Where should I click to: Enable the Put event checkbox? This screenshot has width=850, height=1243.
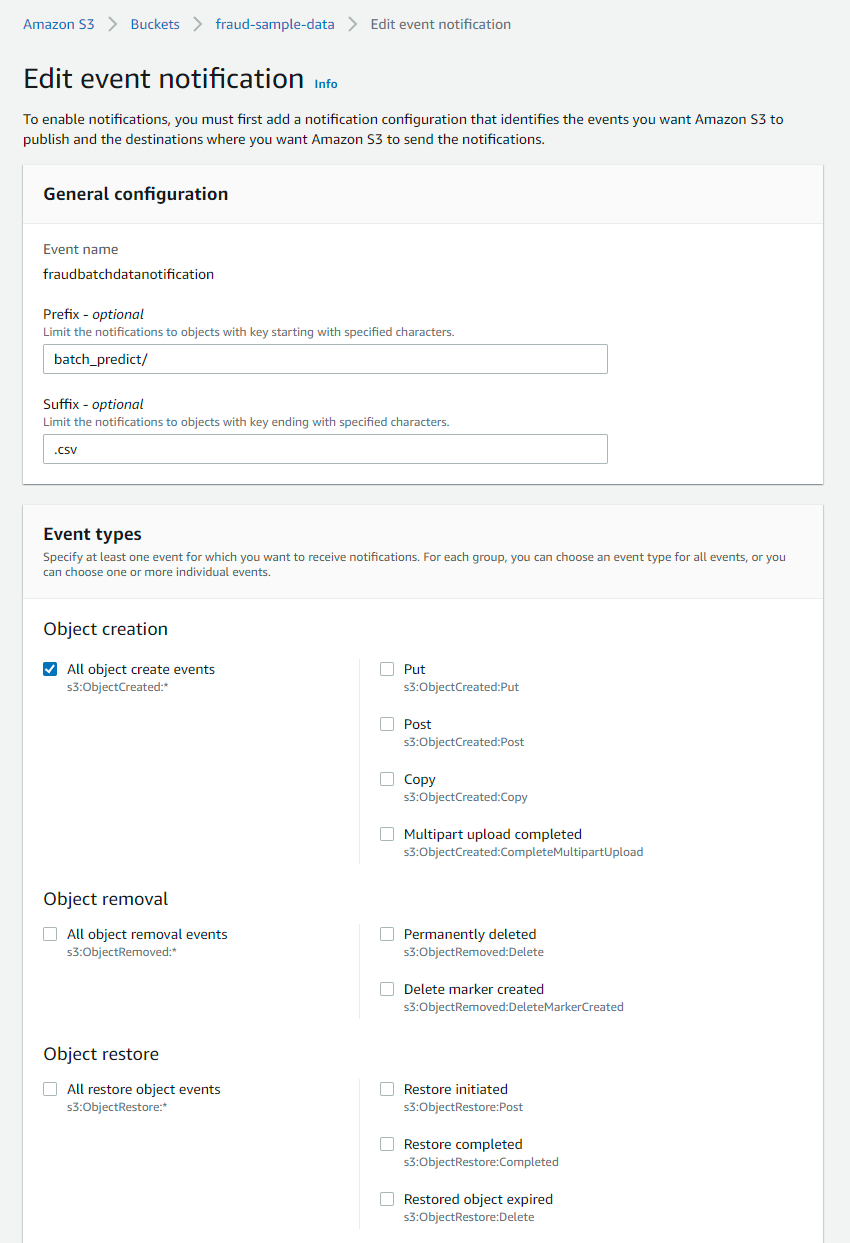tap(387, 670)
